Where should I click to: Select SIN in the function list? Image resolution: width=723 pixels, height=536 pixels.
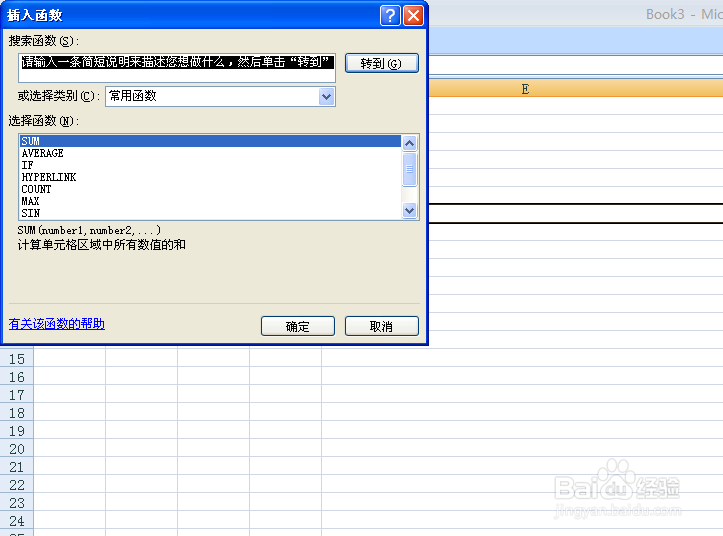(x=210, y=213)
